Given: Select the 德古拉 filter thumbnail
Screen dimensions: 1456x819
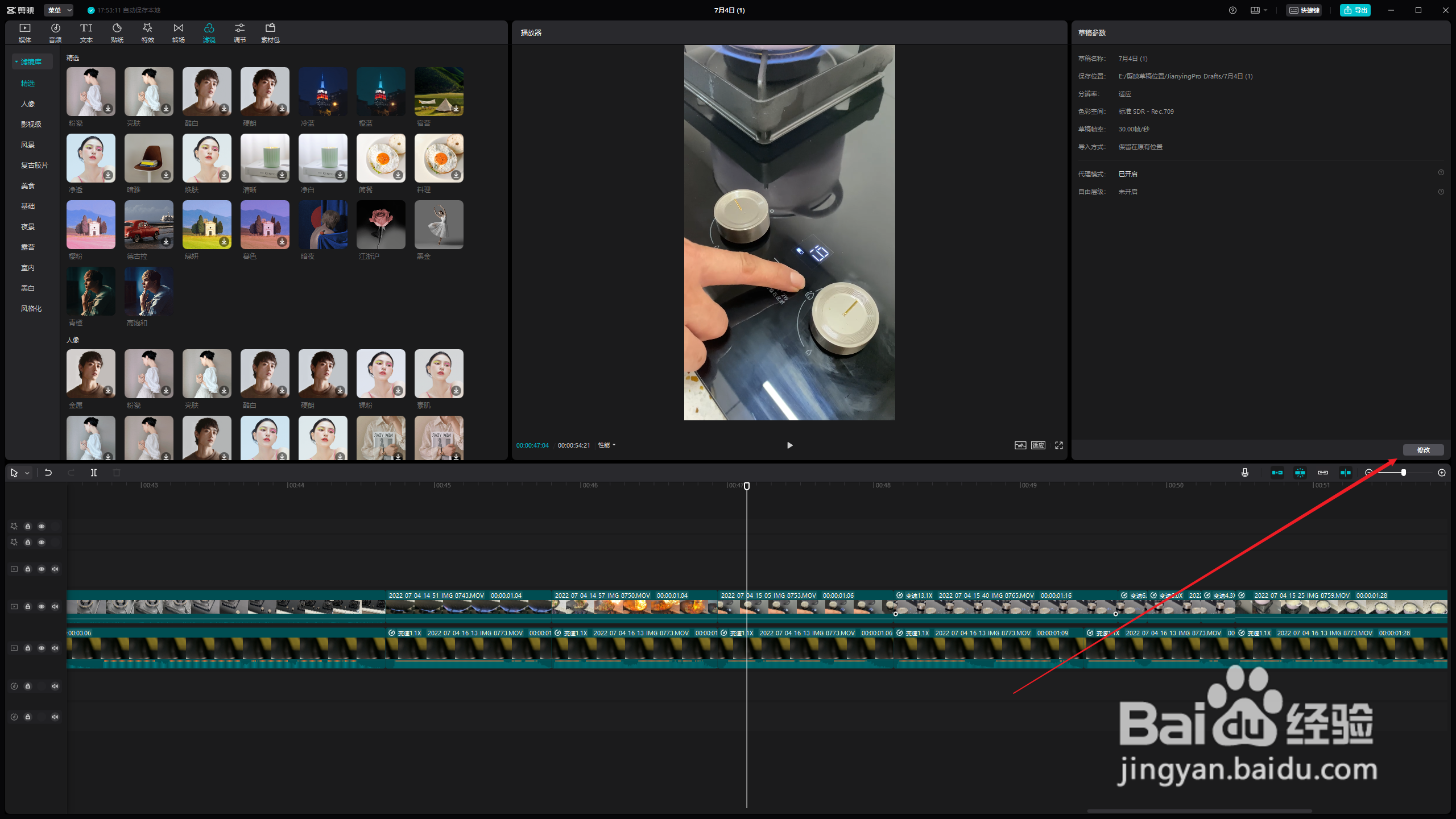Looking at the screenshot, I should tap(149, 225).
